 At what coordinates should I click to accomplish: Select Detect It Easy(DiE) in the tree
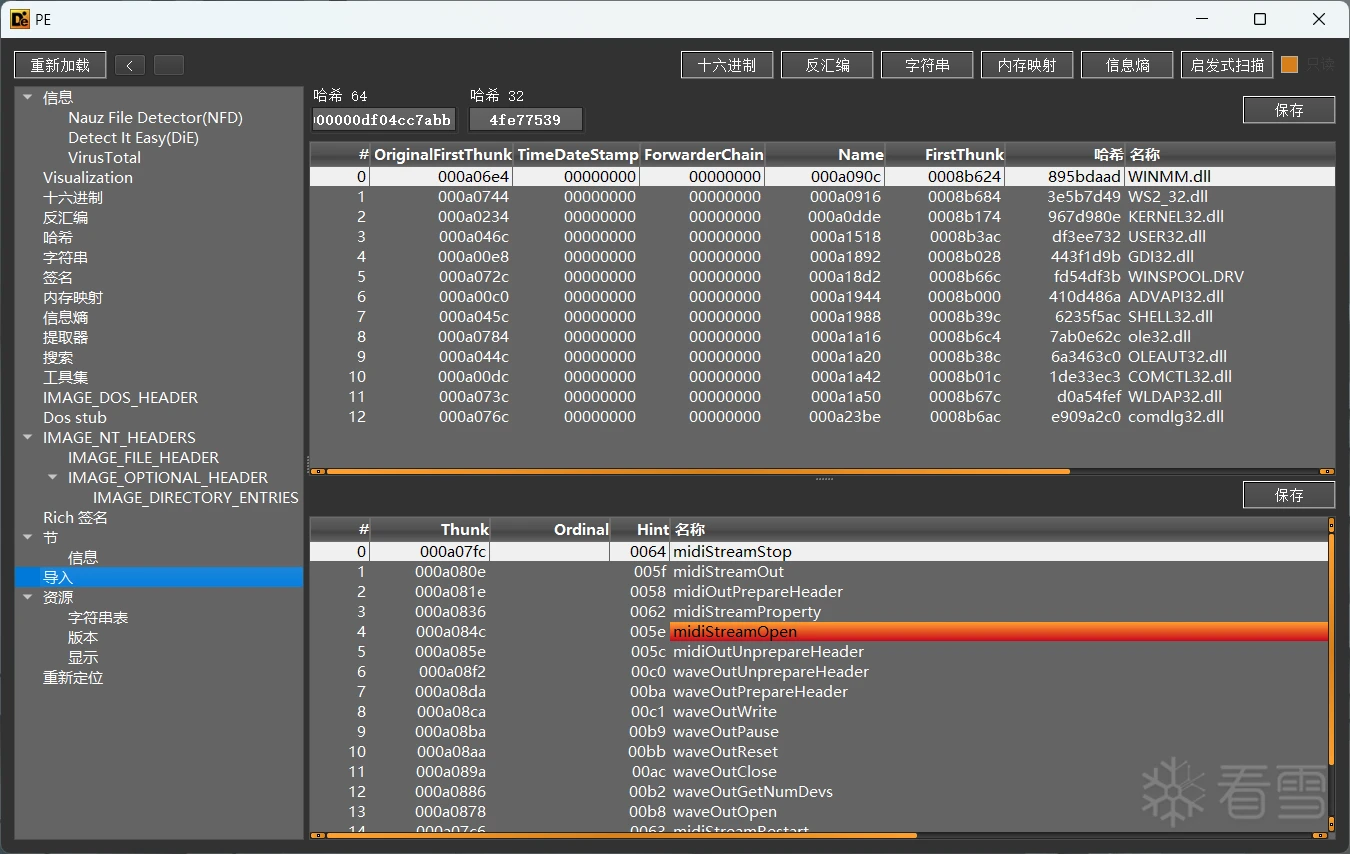(133, 137)
